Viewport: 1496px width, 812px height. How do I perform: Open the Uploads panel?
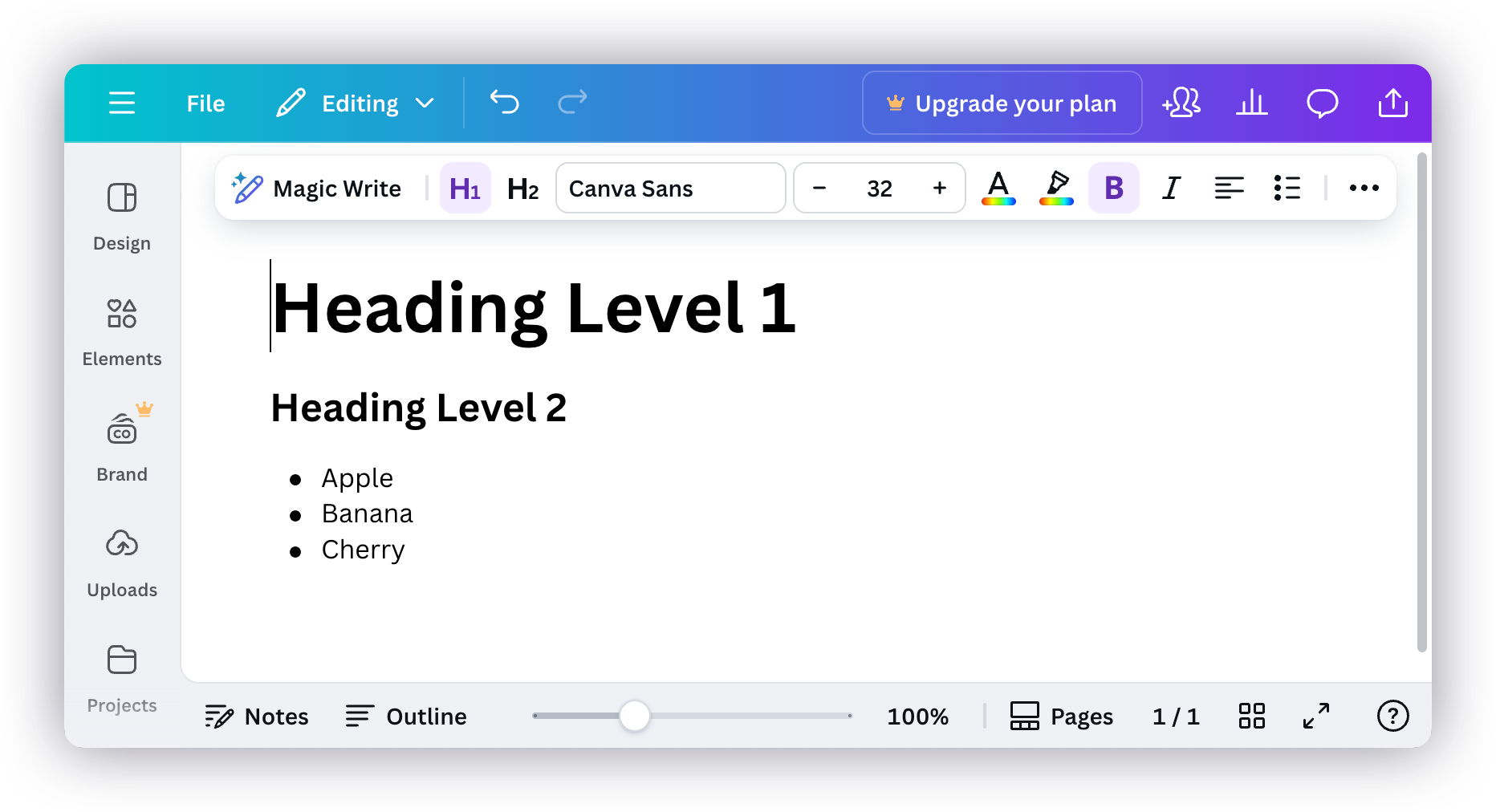(121, 559)
